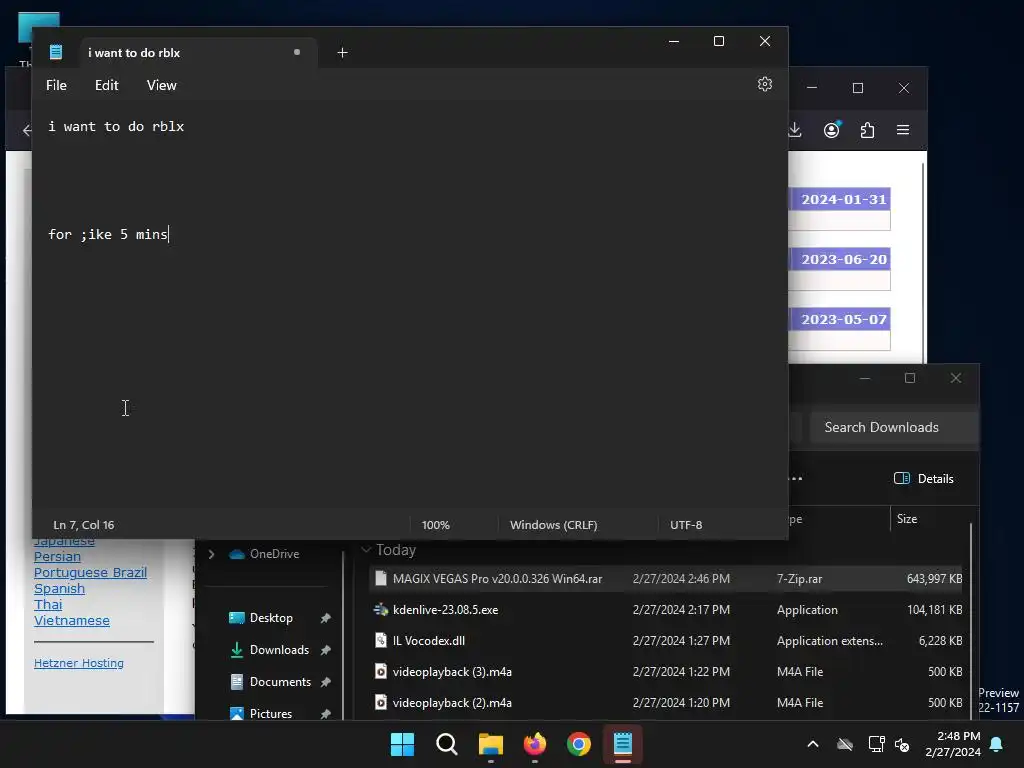Collapse the Today group chevron
This screenshot has height=768, width=1024.
366,550
